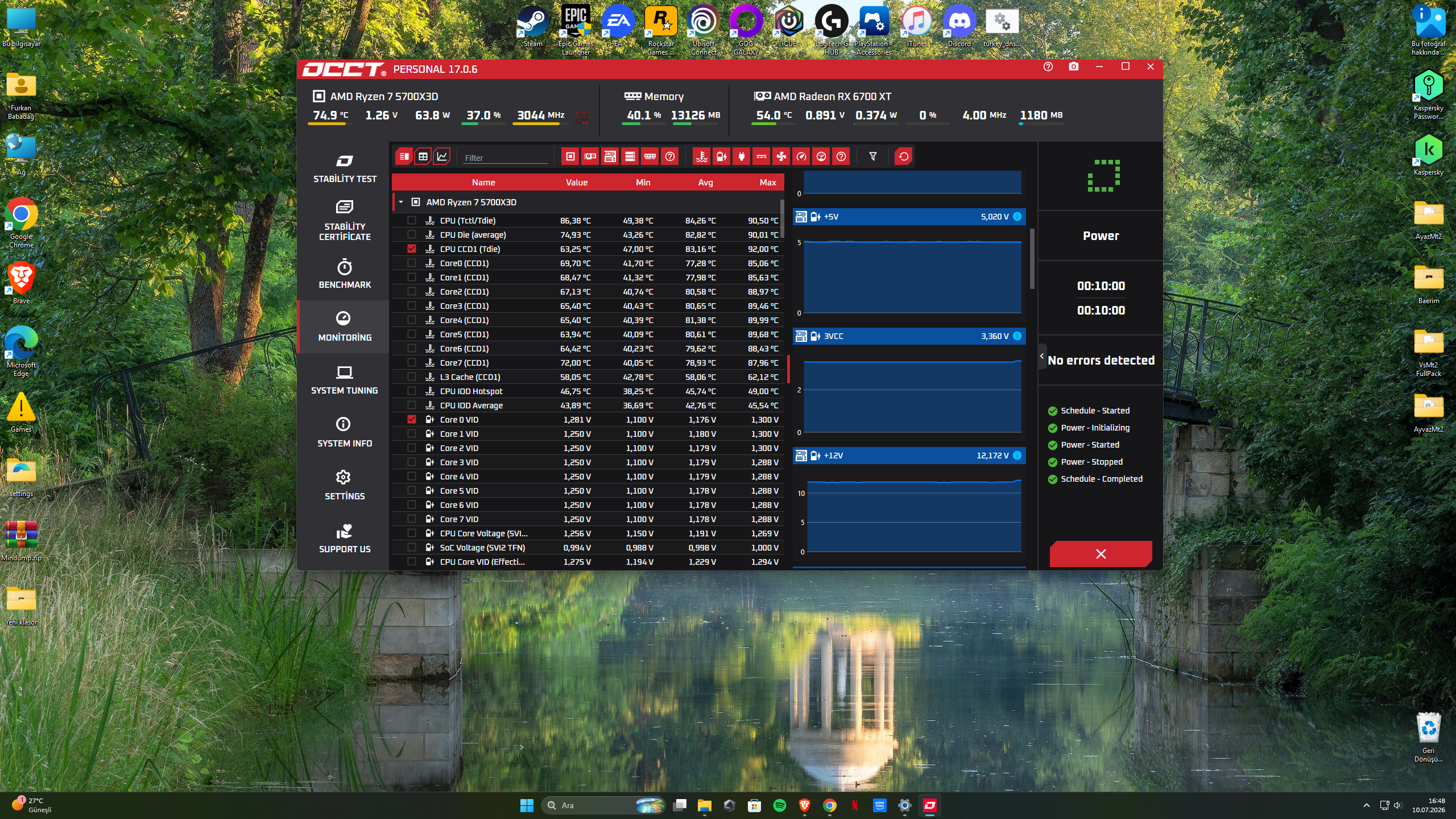Toggle the CPU sensor filter icon
Screen dimensions: 1456x819
coord(570,156)
